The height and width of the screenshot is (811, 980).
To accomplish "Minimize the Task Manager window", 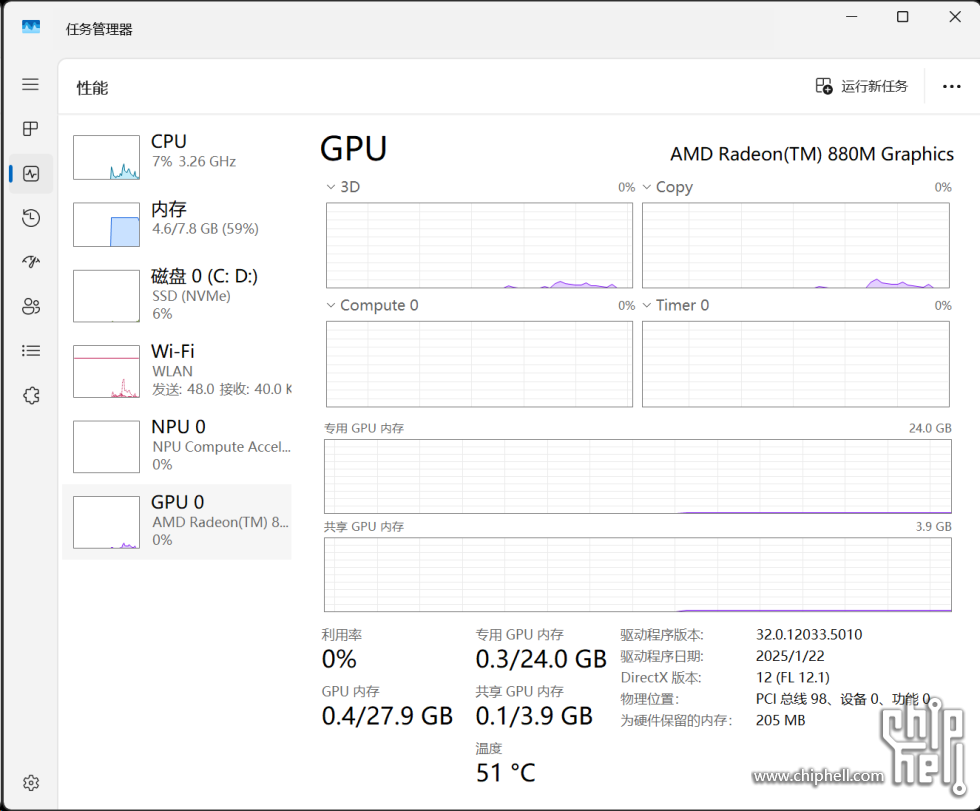I will tap(851, 17).
